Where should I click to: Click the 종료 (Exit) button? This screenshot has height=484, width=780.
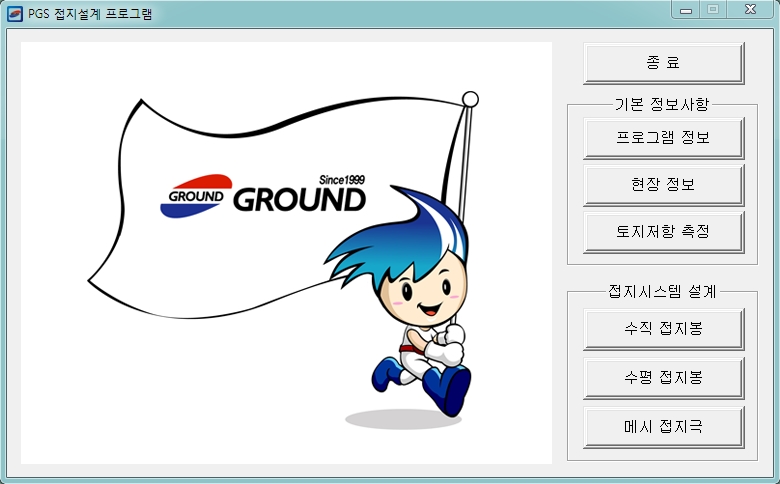pos(663,62)
